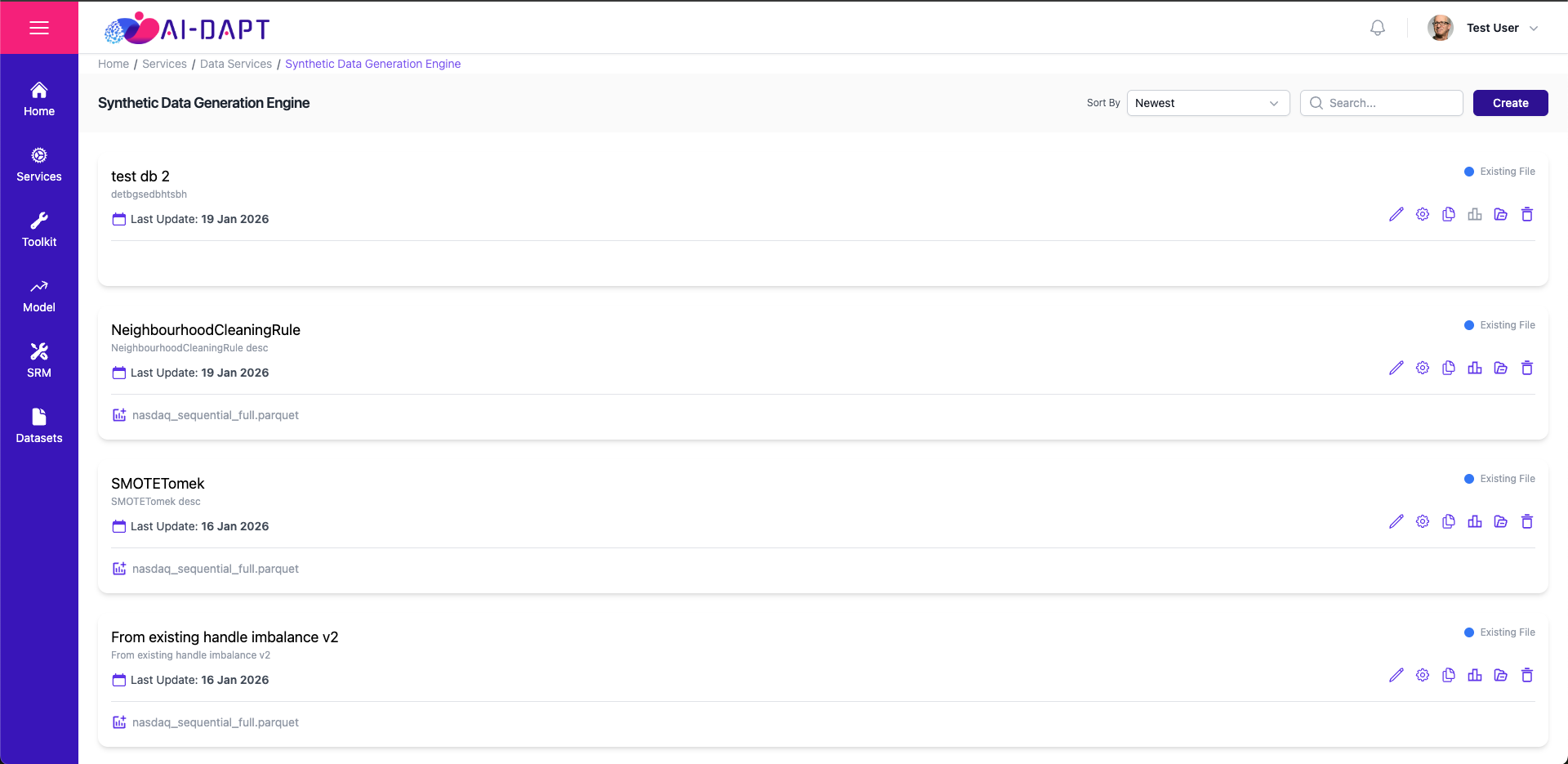The height and width of the screenshot is (764, 1568).
Task: Click the NeighbourhoodCleaningRule title
Action: point(206,330)
